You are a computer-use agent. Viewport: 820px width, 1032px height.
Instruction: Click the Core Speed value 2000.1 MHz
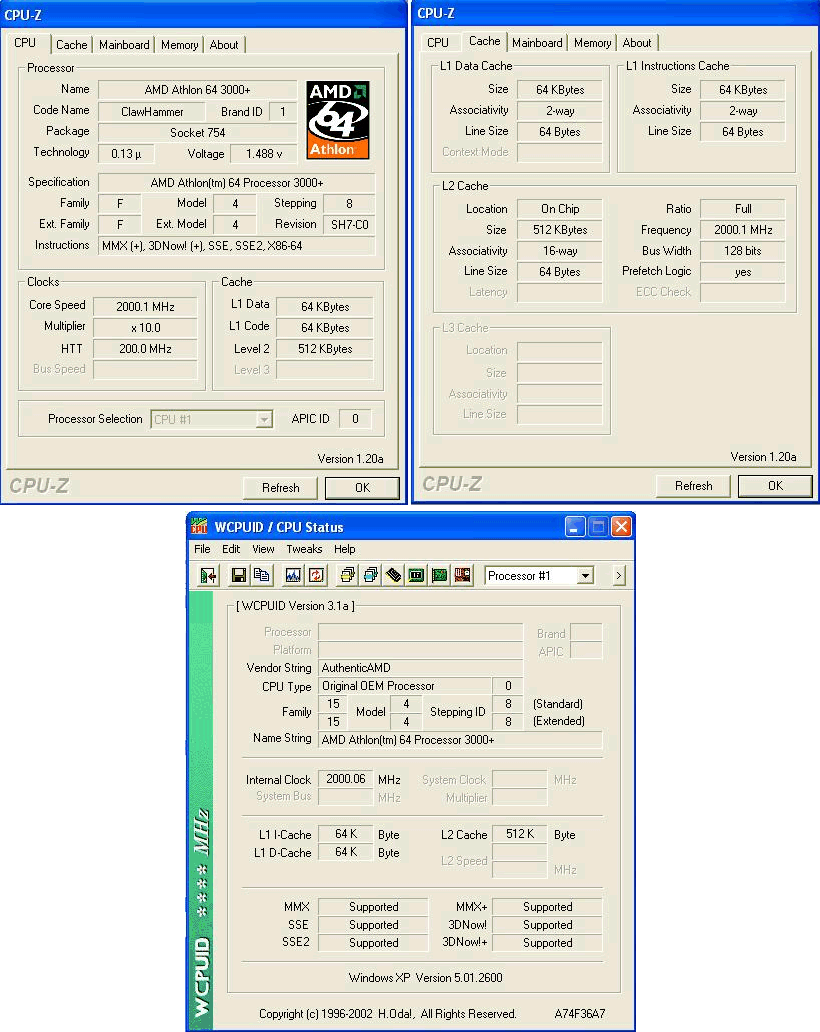[145, 307]
